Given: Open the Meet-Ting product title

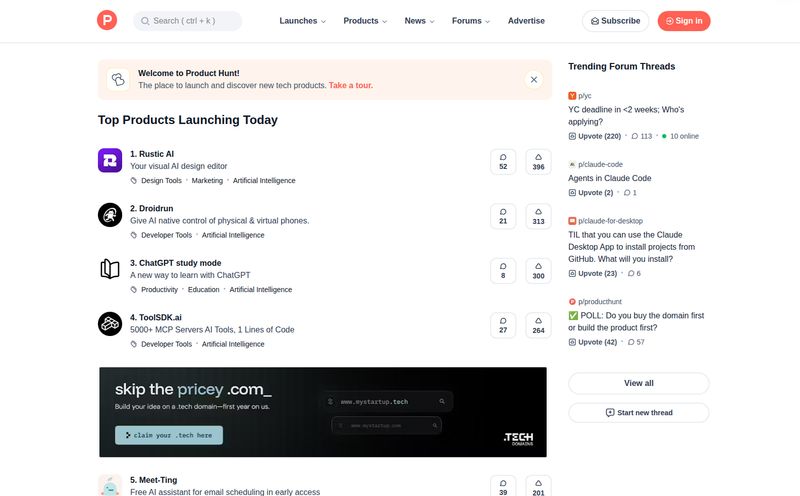Looking at the screenshot, I should [154, 480].
